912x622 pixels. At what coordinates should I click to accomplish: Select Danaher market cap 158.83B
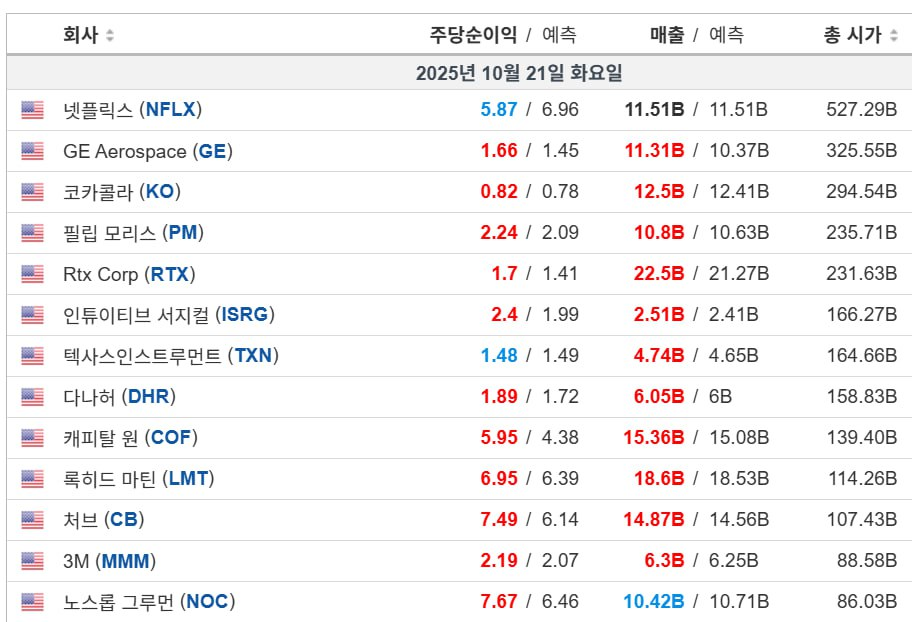pyautogui.click(x=862, y=397)
